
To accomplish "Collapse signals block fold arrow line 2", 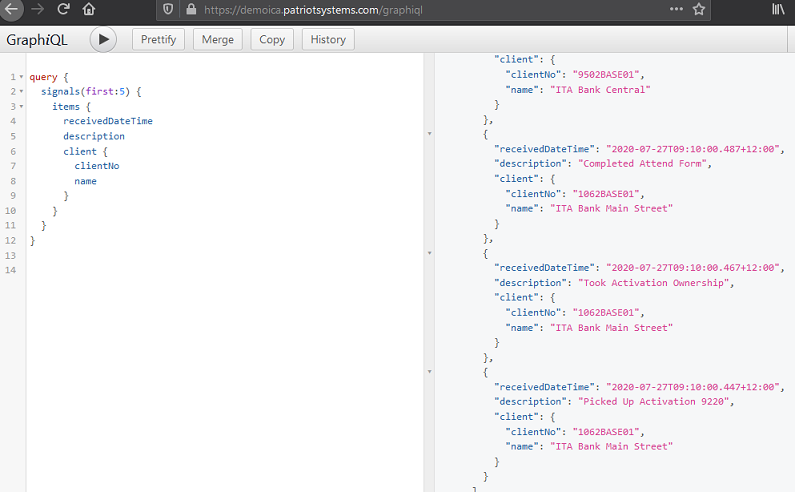I will (21, 92).
